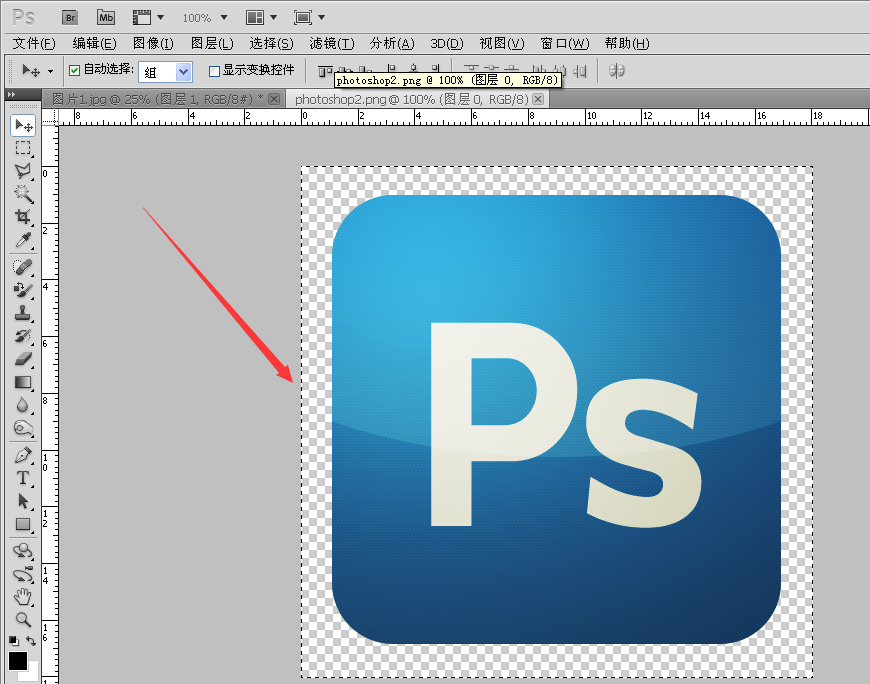
Task: Click Distribute Right Edges icon
Action: click(580, 71)
